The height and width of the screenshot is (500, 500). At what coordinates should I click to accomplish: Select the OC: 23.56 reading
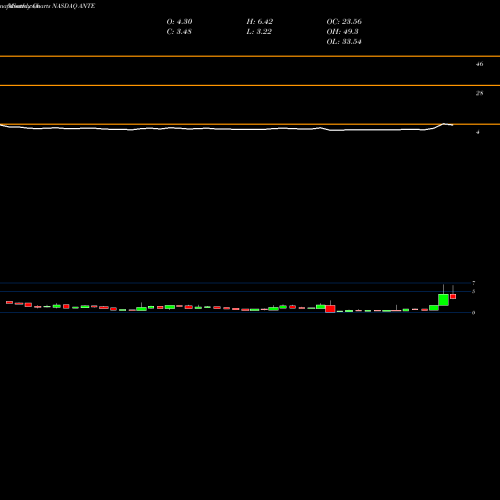click(344, 22)
